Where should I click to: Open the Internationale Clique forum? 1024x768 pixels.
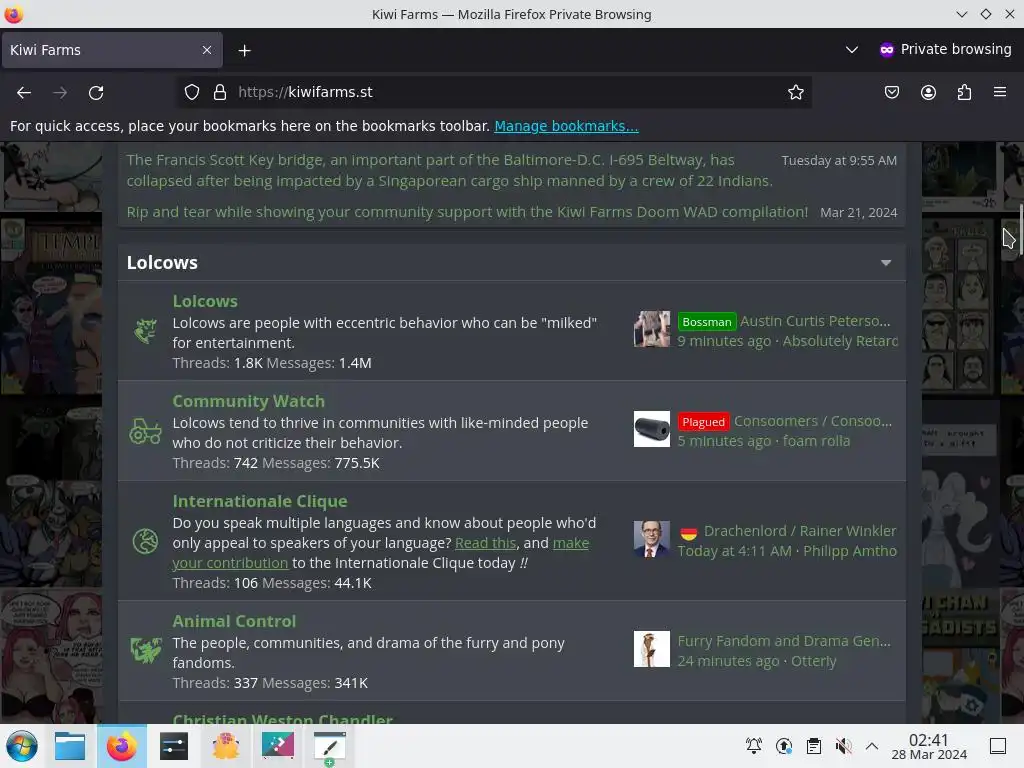pos(260,501)
